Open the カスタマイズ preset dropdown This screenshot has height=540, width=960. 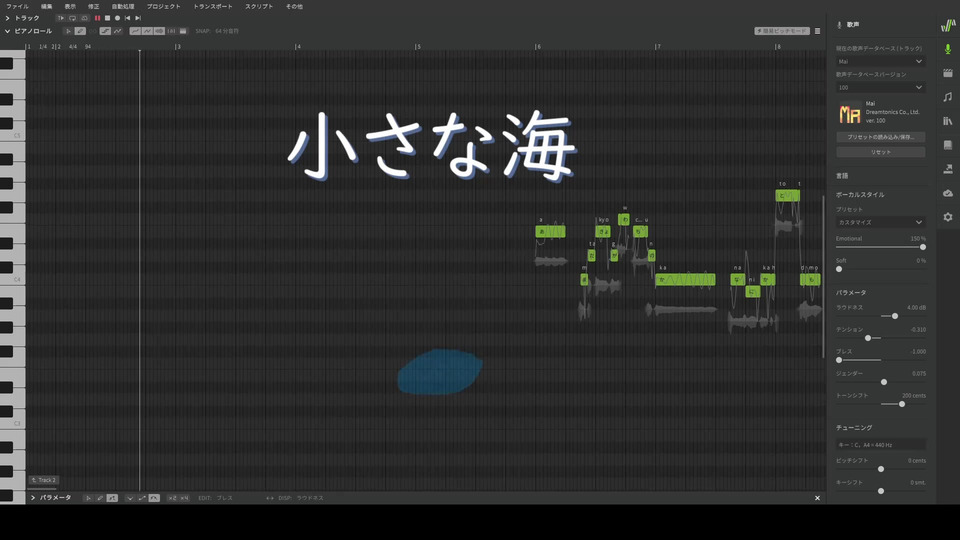point(880,222)
